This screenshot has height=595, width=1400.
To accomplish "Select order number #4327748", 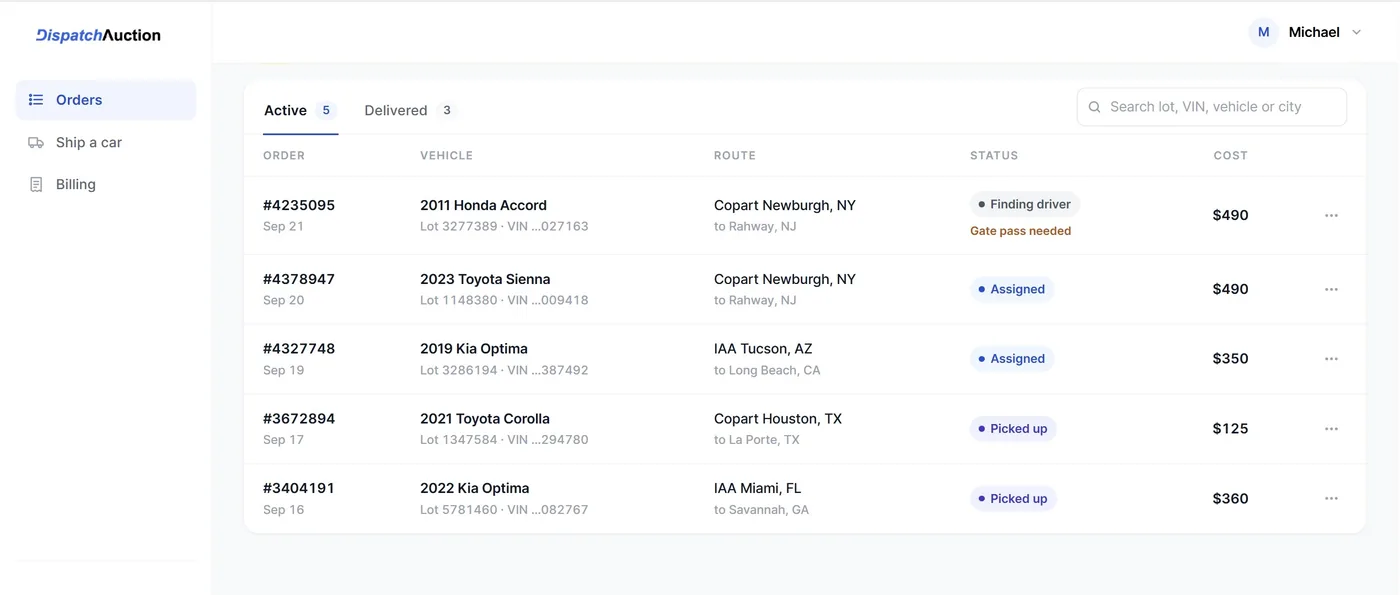I will 299,349.
